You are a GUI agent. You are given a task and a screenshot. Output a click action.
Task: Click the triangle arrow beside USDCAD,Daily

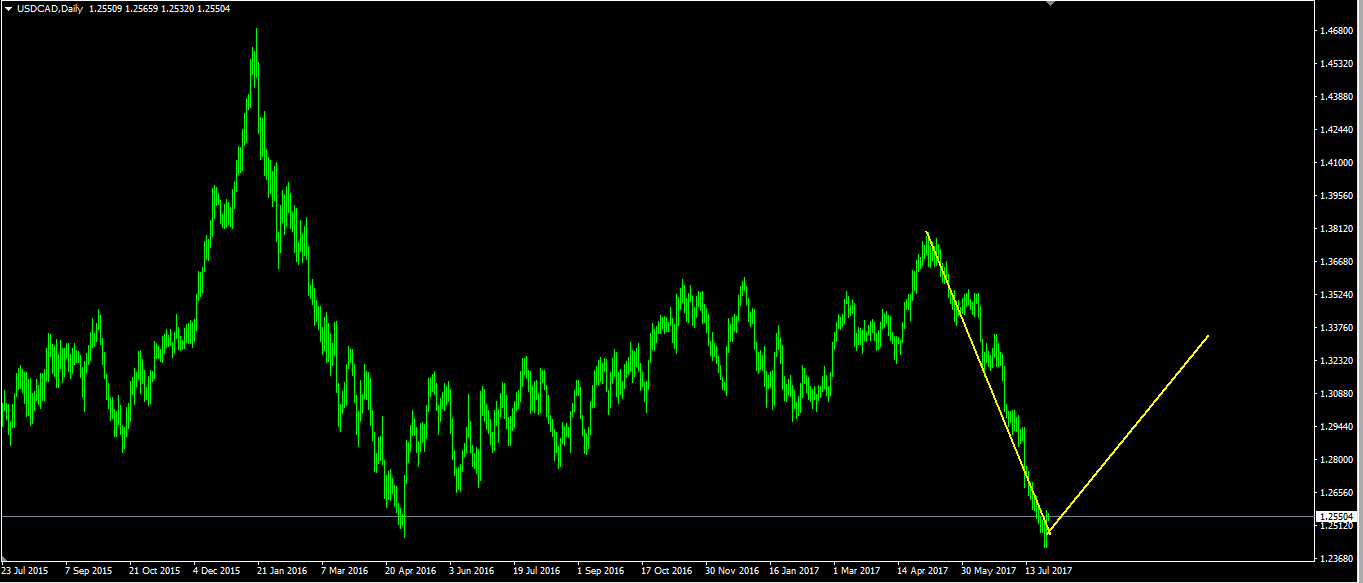(x=9, y=8)
